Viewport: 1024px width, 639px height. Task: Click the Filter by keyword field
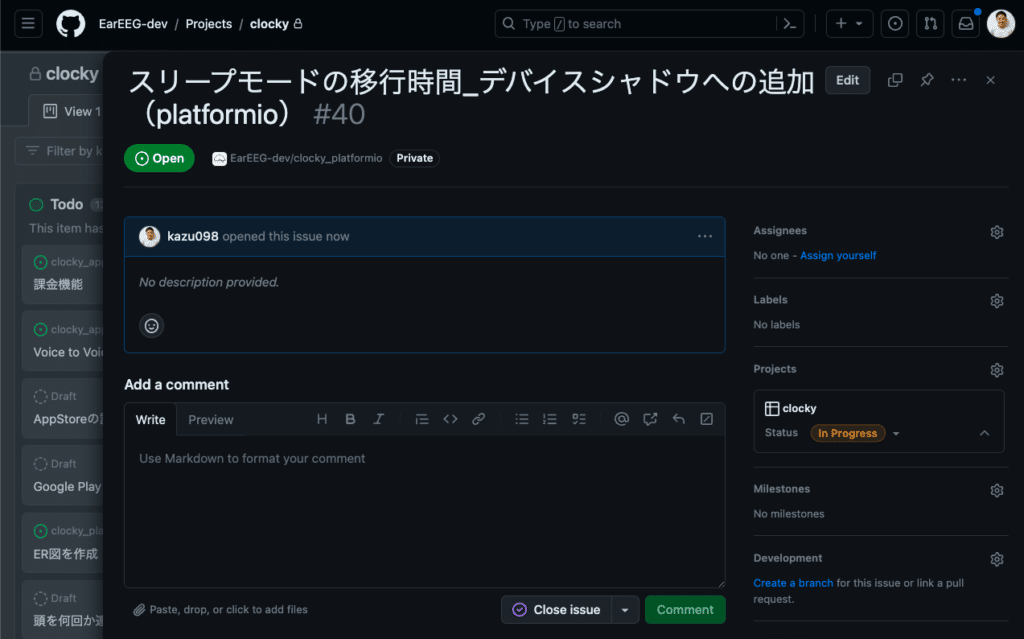[x=60, y=151]
